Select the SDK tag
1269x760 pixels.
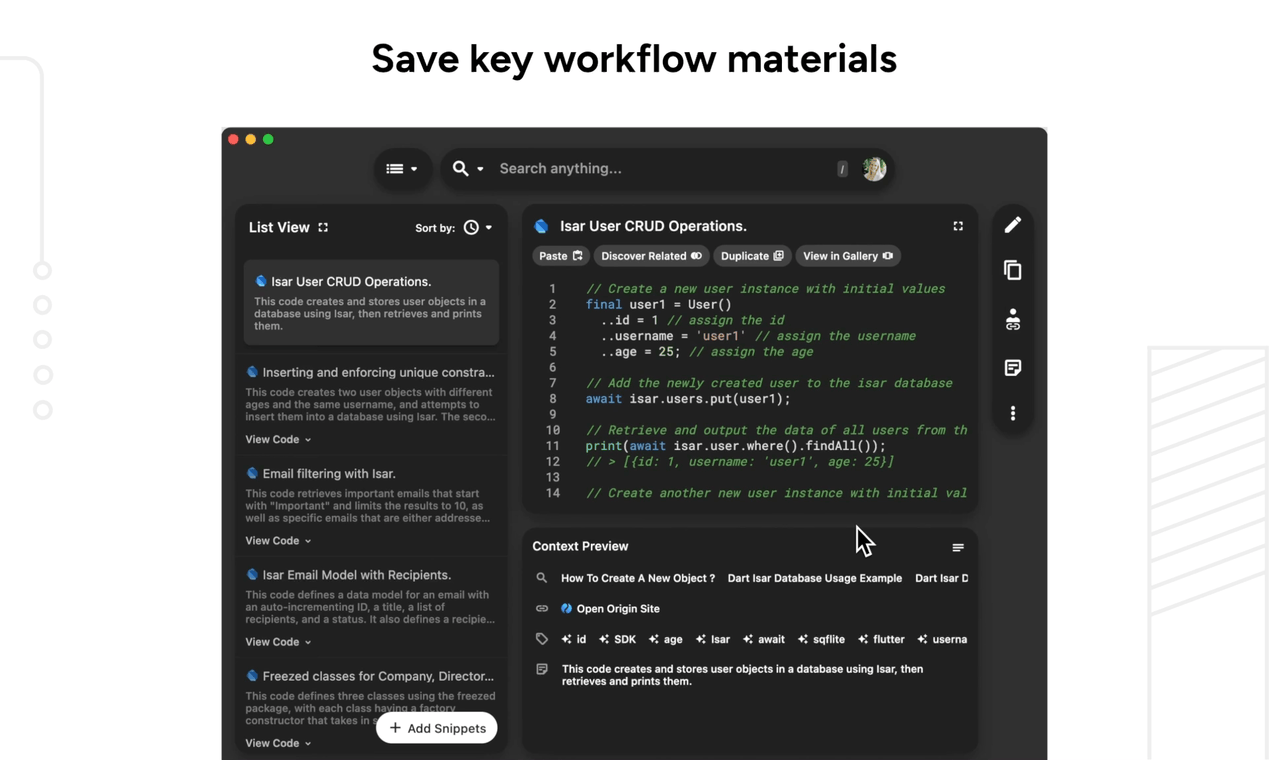617,639
